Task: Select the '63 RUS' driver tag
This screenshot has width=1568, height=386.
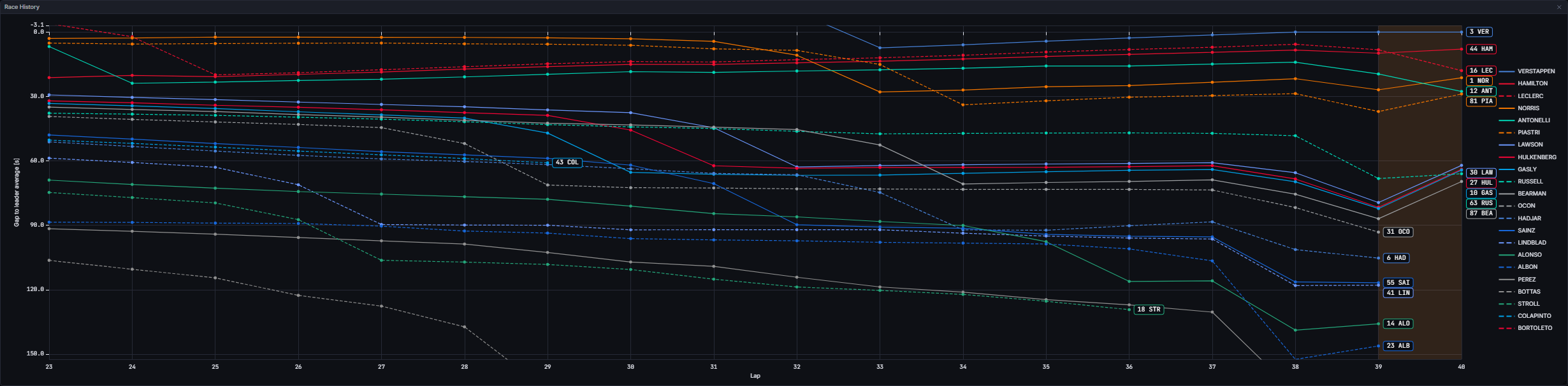Action: [1481, 203]
